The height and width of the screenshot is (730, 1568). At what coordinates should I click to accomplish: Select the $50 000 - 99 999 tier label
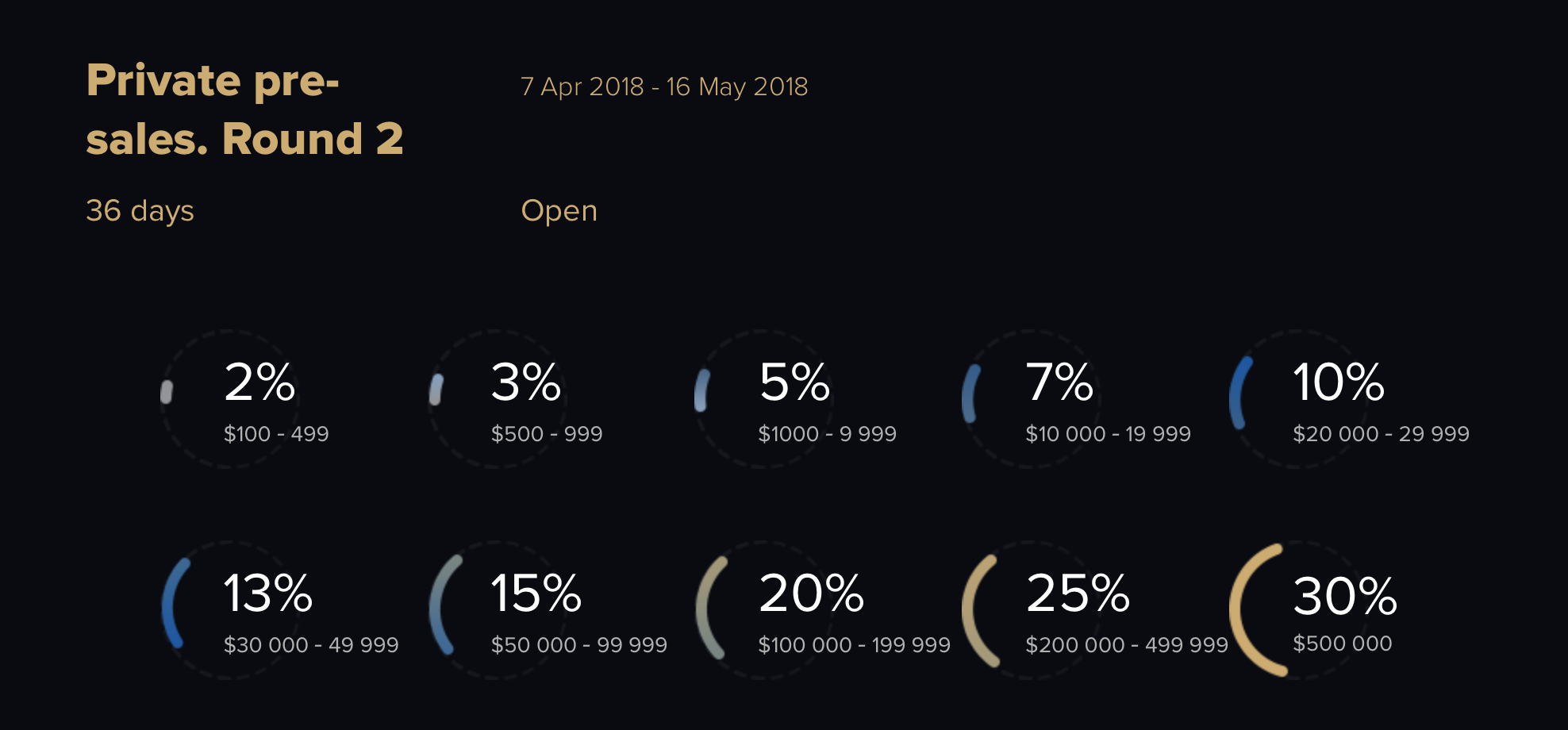pos(579,645)
